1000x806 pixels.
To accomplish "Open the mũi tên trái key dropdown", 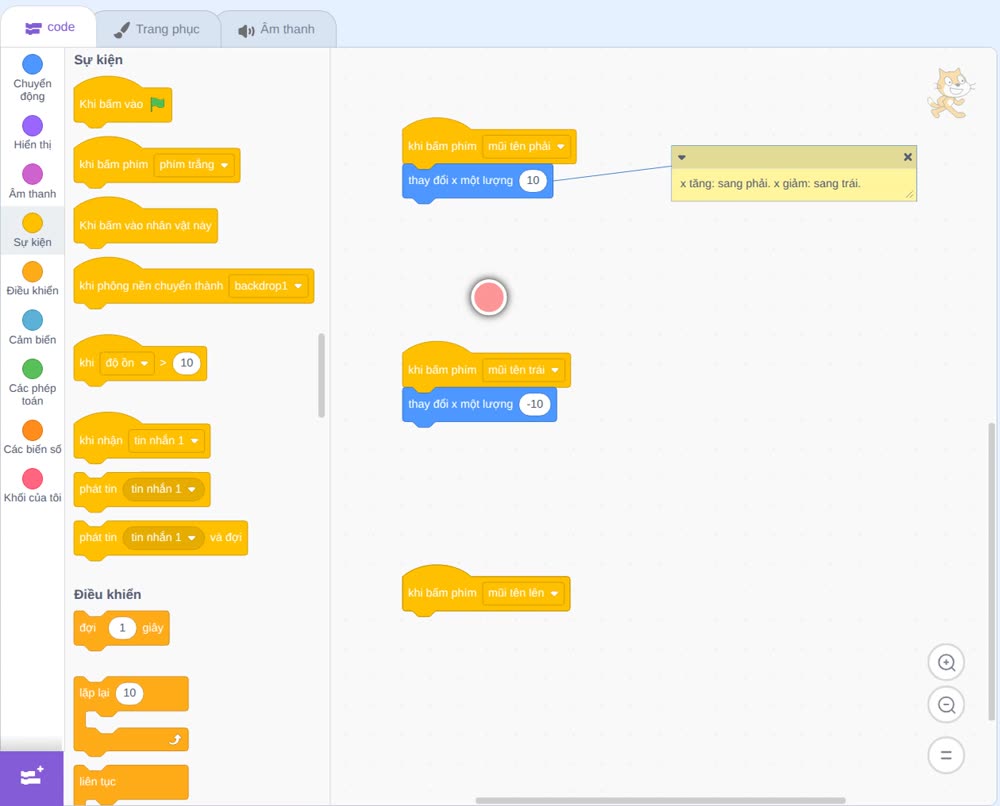I will [524, 370].
